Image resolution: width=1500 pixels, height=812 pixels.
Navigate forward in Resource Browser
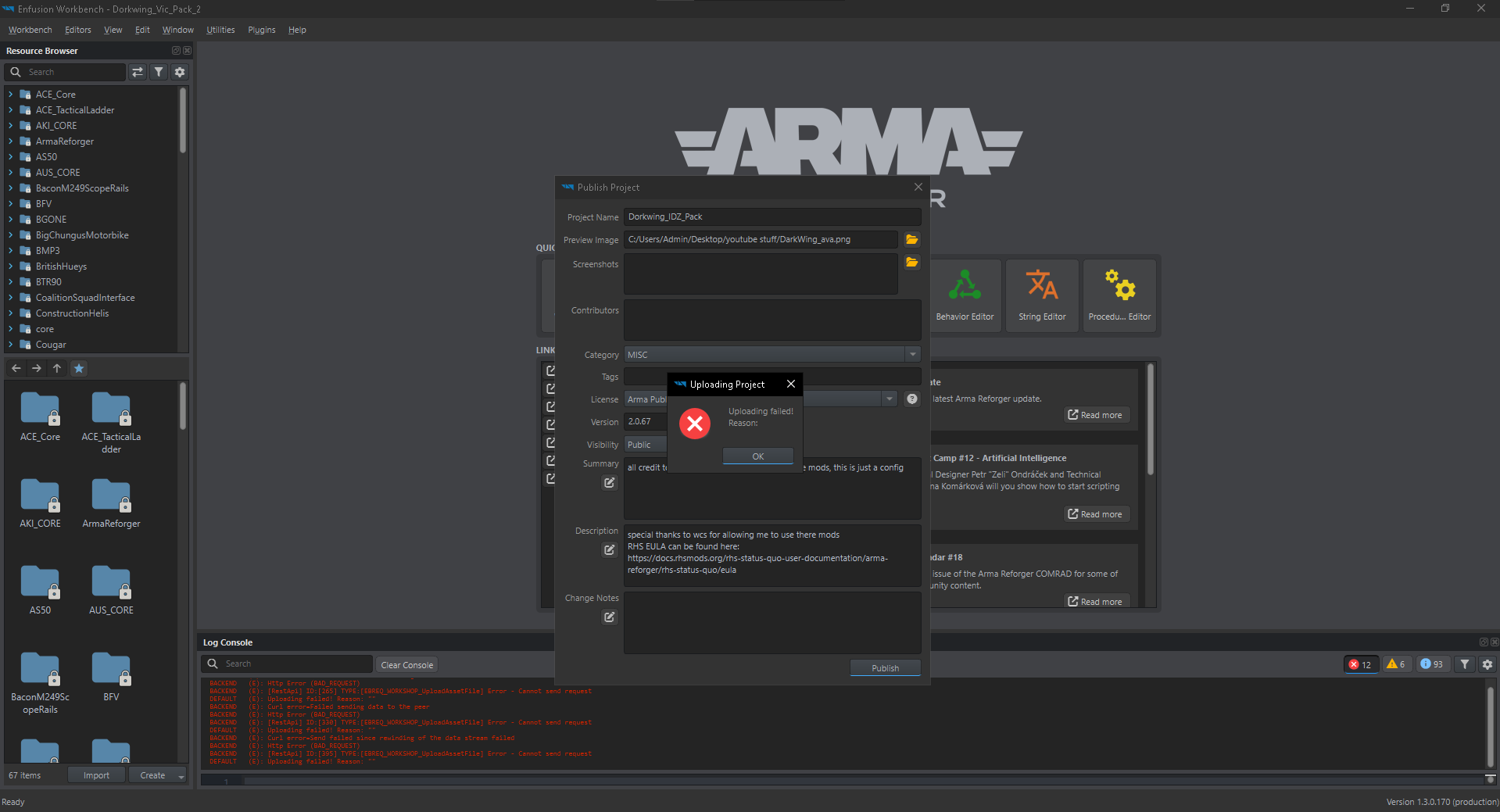(x=37, y=368)
